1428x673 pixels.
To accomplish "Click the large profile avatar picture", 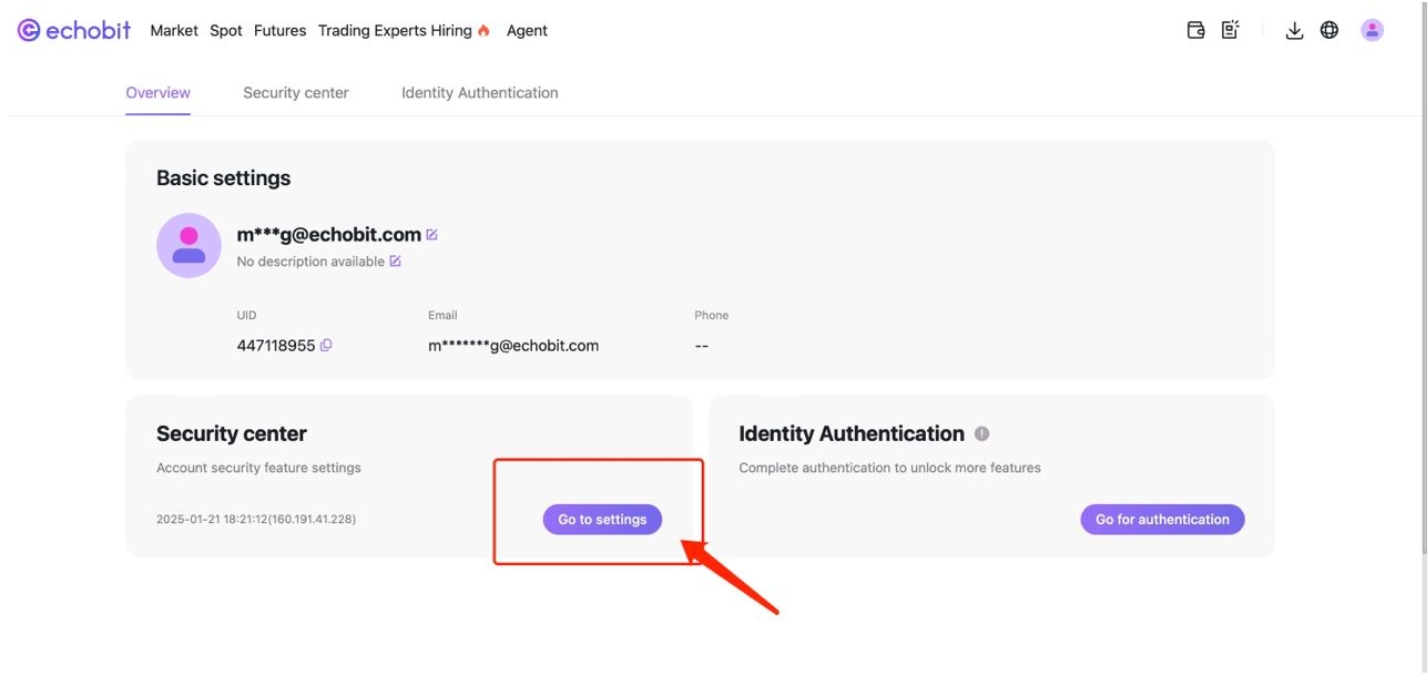I will coord(188,245).
